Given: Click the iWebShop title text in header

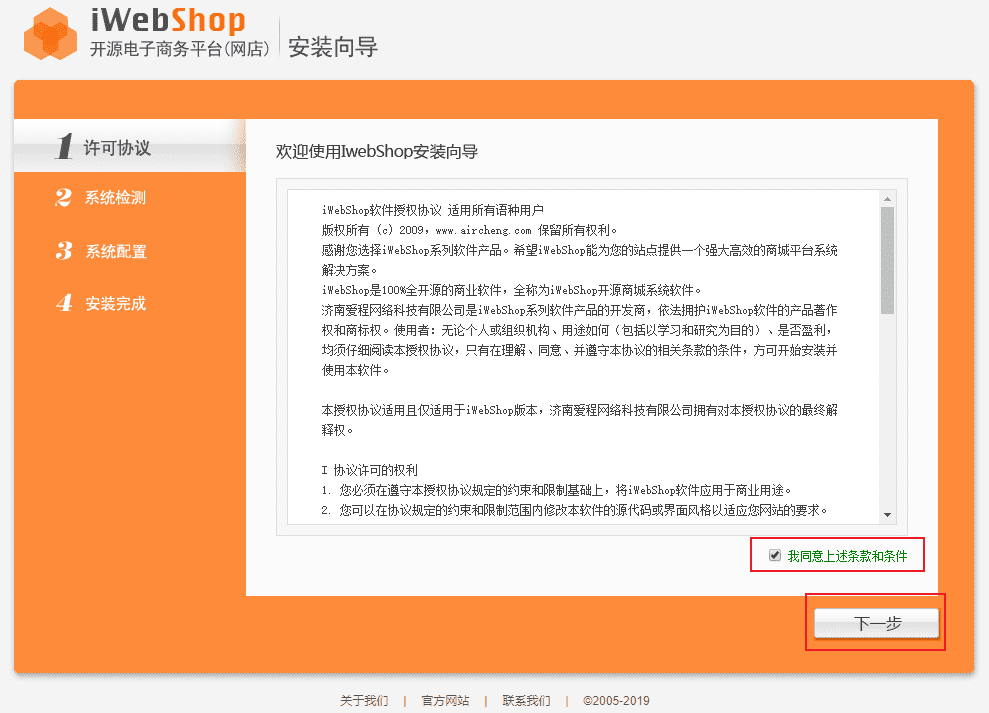Looking at the screenshot, I should pos(168,20).
